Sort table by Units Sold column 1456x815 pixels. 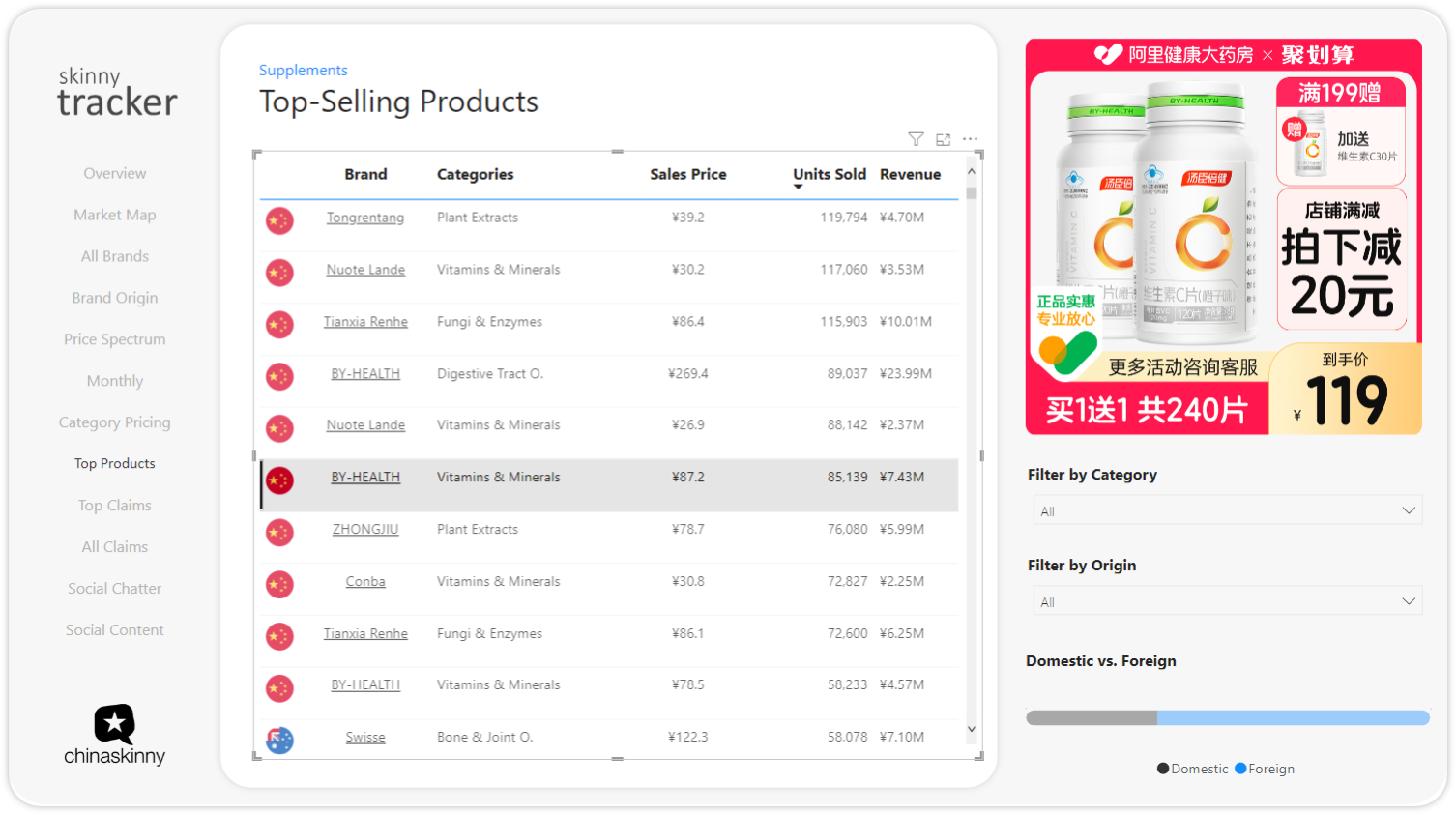(829, 174)
